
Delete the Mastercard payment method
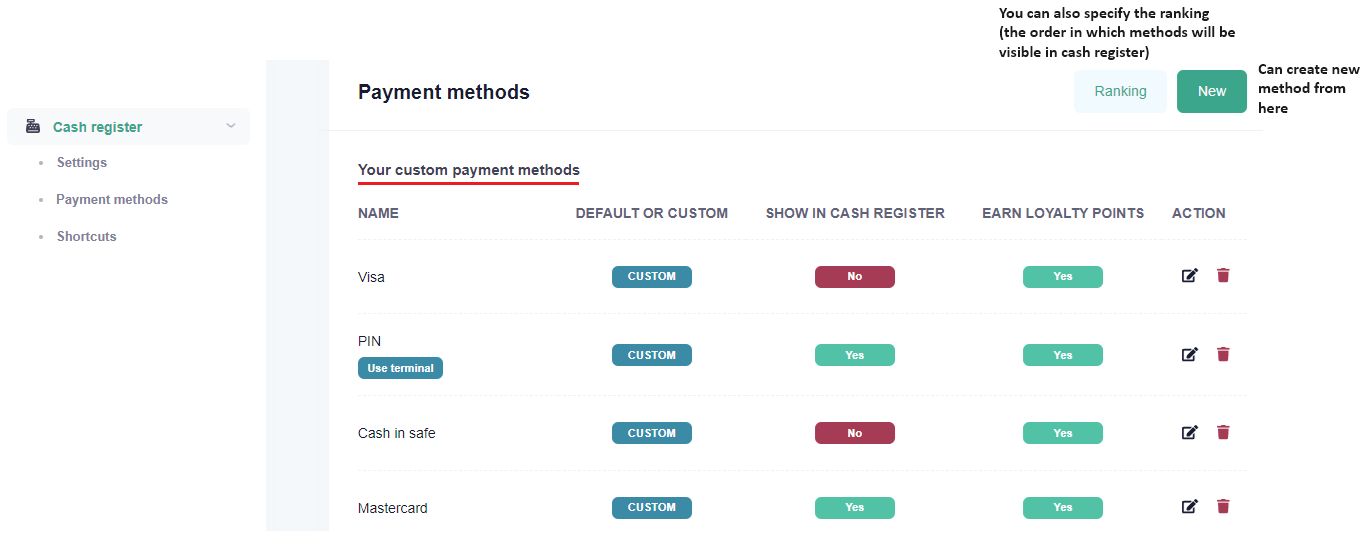(1223, 506)
